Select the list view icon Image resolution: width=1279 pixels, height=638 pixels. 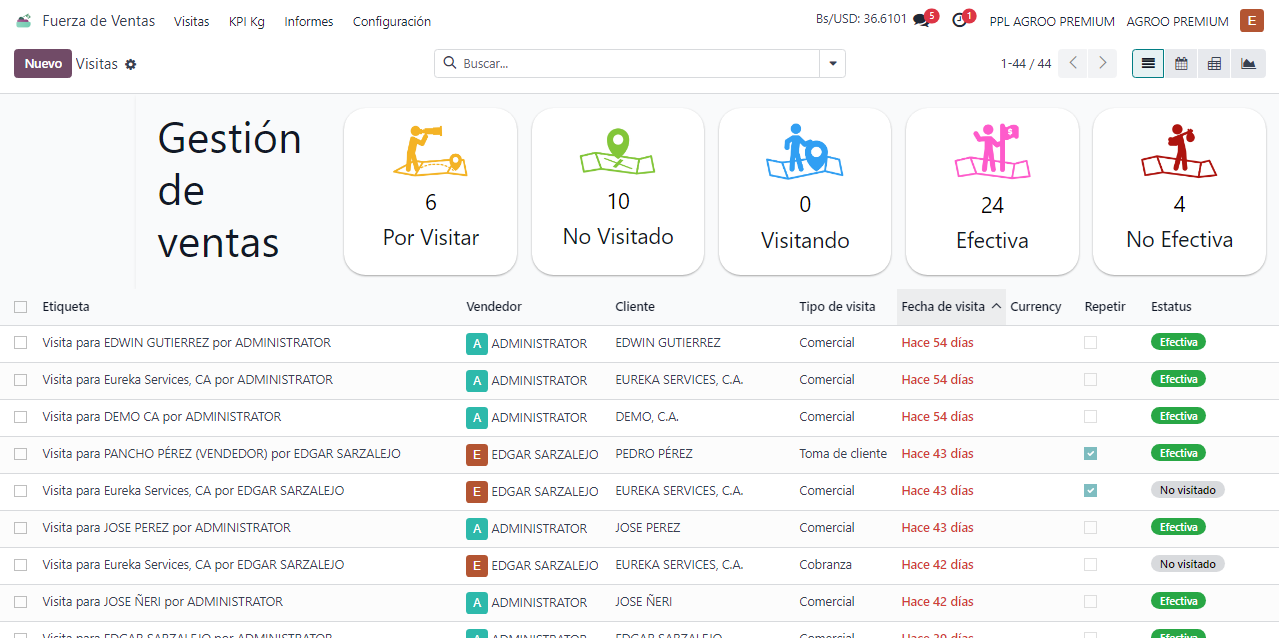[x=1148, y=64]
